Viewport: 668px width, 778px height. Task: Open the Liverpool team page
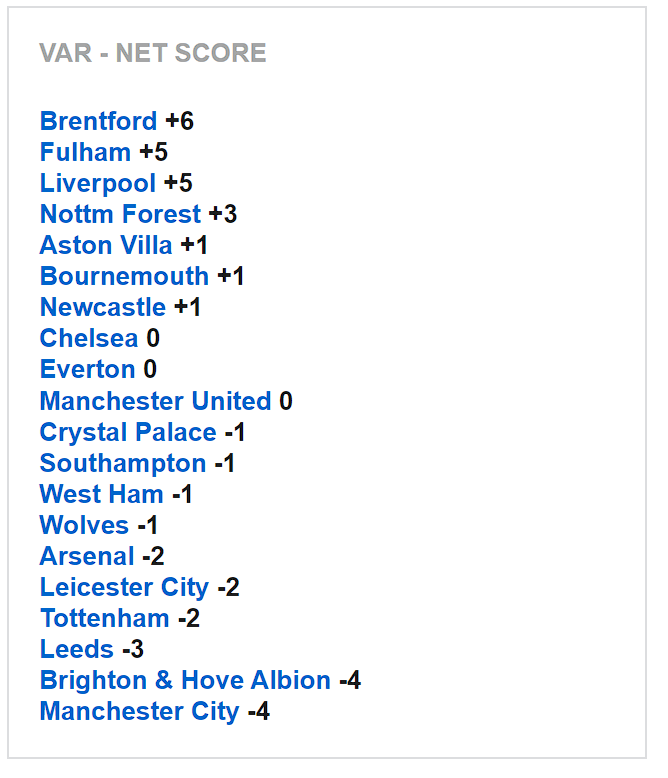(98, 183)
